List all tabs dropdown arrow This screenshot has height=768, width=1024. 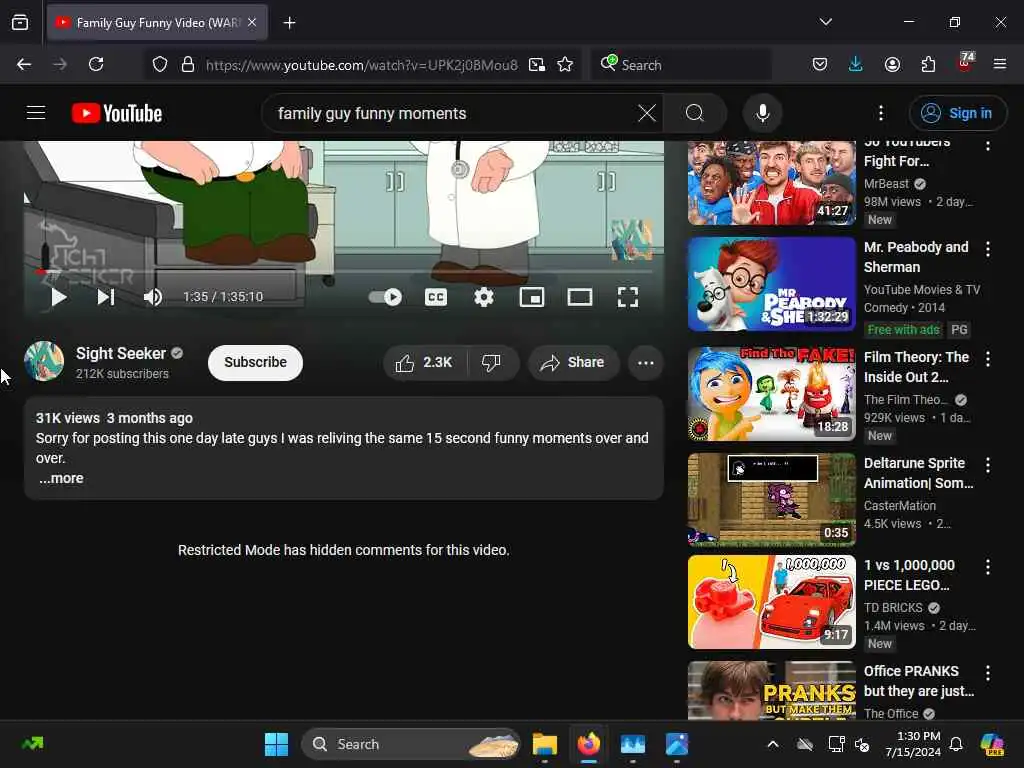point(825,22)
